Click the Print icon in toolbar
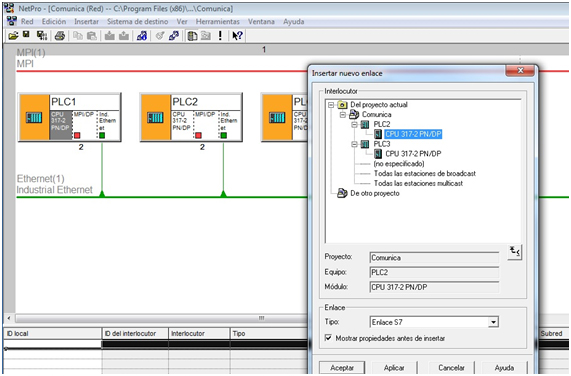Viewport: 571px width, 376px height. point(60,36)
